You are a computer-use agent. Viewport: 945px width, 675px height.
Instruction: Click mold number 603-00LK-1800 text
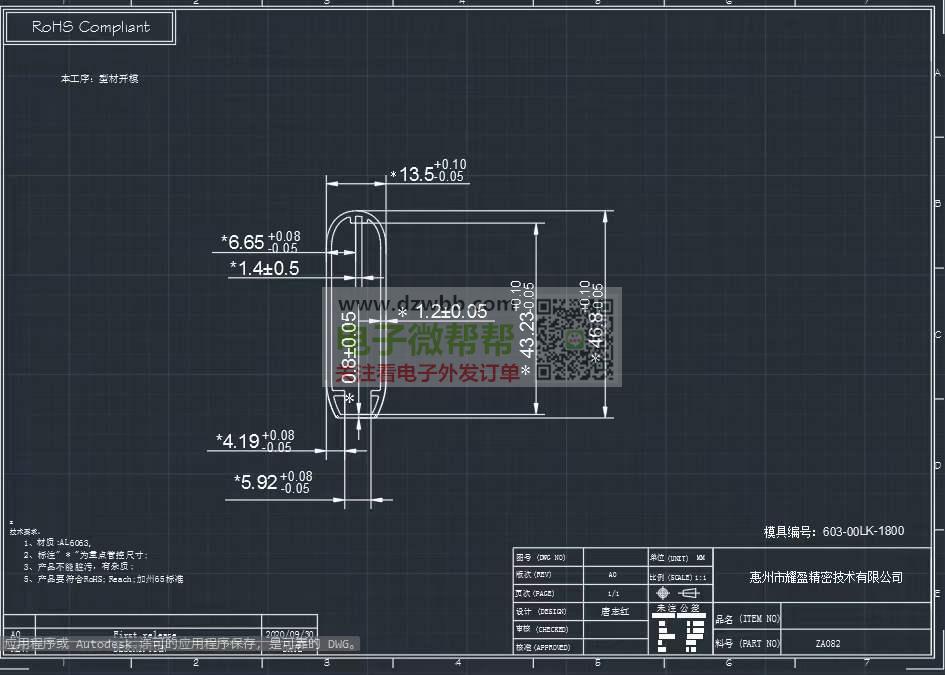[833, 531]
